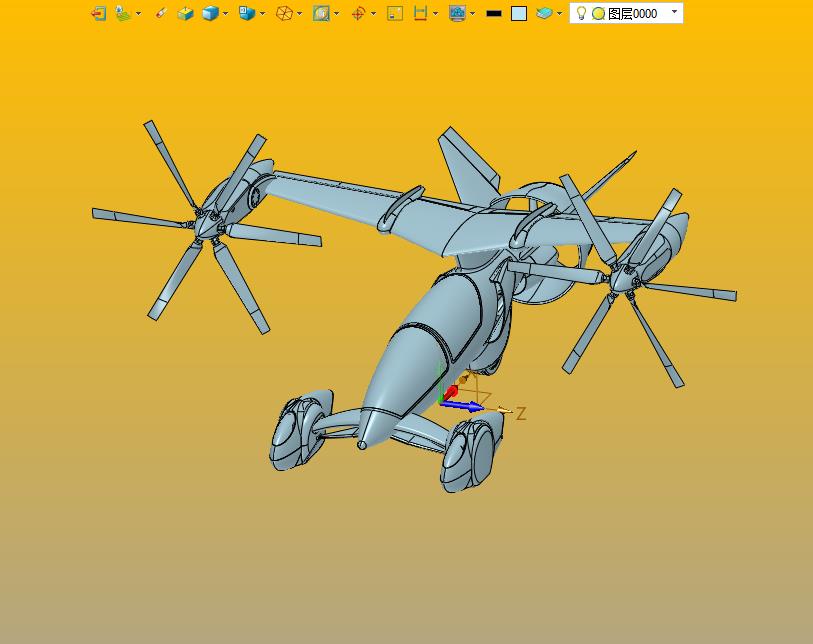Click the Z axis label on the triad
The height and width of the screenshot is (644, 813).
click(x=520, y=413)
